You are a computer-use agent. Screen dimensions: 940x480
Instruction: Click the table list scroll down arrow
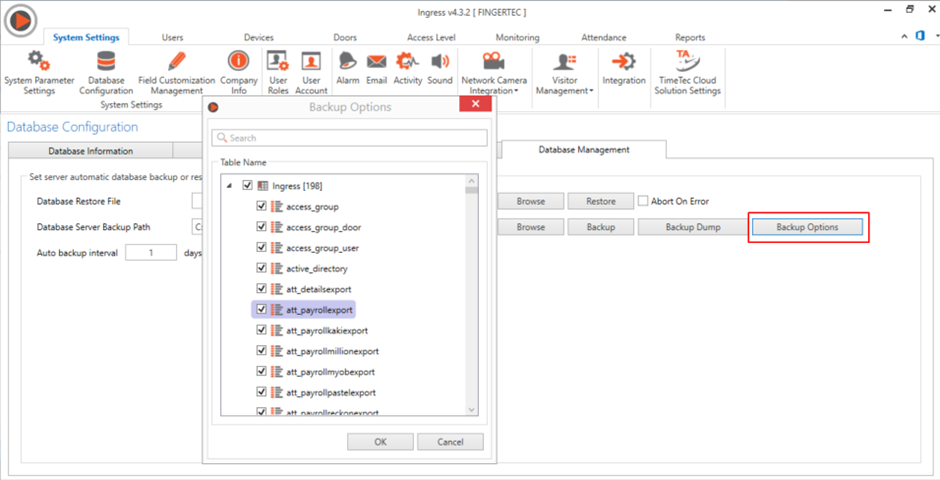[472, 409]
